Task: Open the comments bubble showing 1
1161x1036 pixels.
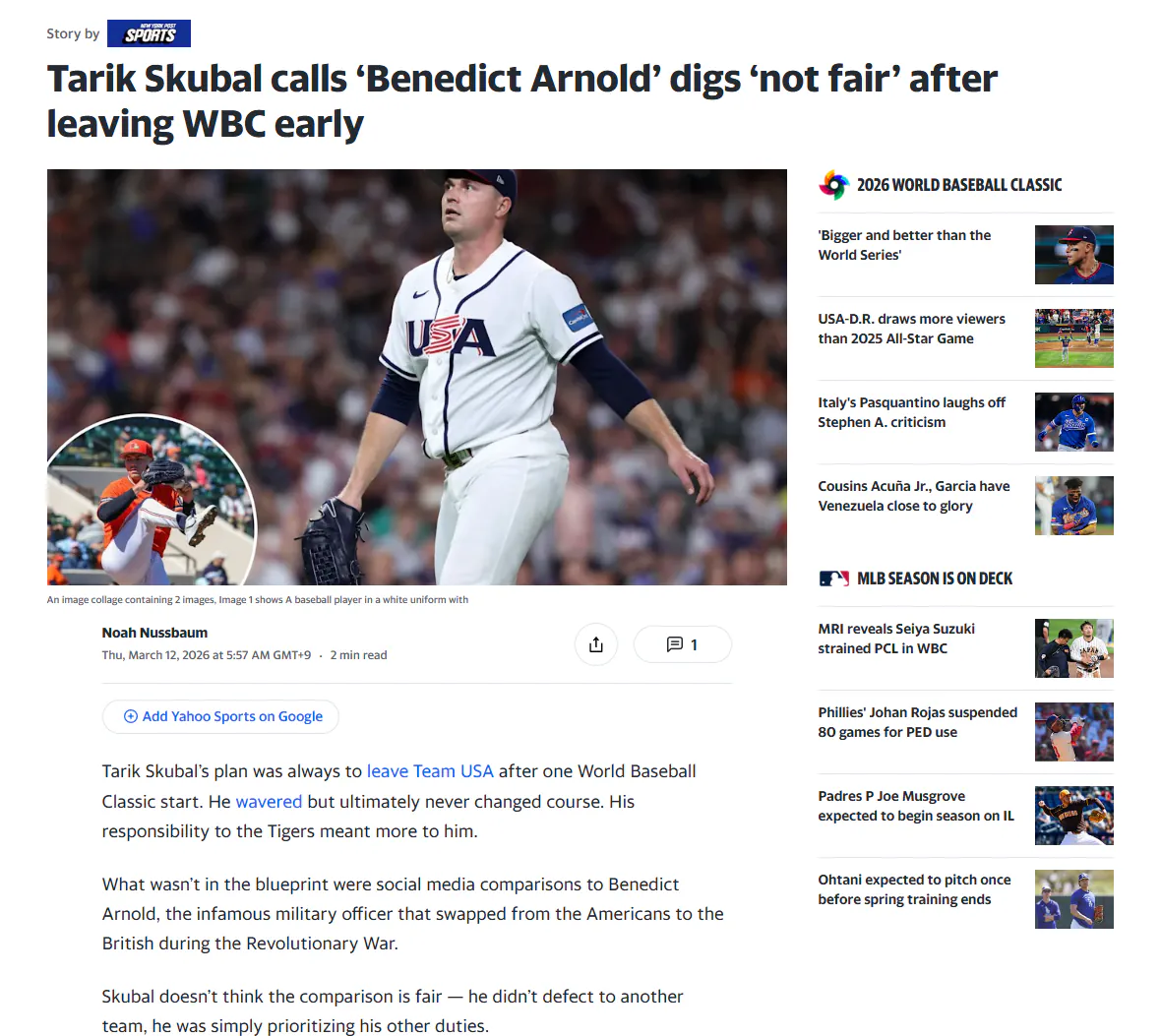Action: pyautogui.click(x=682, y=644)
